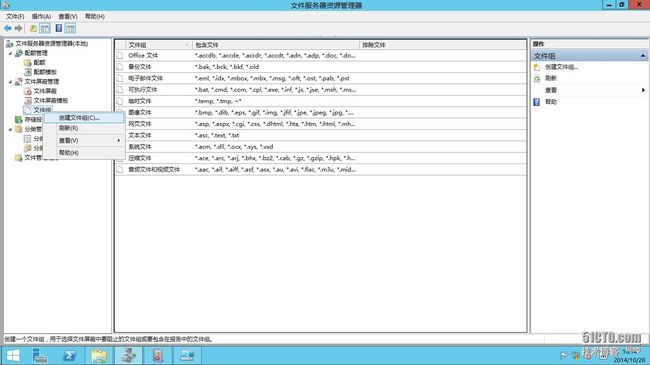The image size is (650, 365).
Task: Click the blue Help toolbar icon
Action: click(59, 28)
